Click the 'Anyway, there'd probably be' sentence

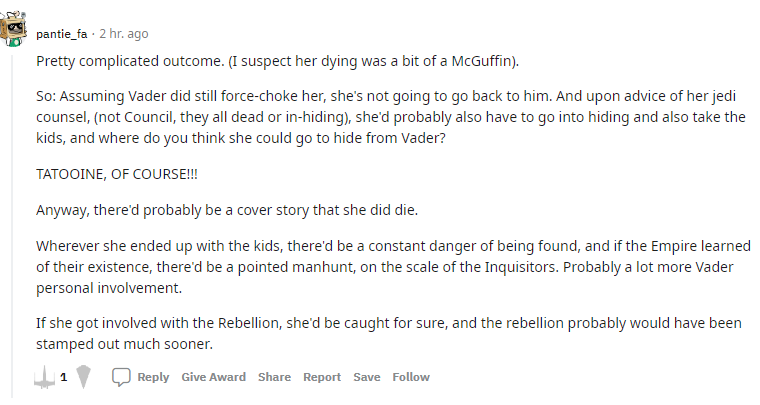(x=227, y=210)
